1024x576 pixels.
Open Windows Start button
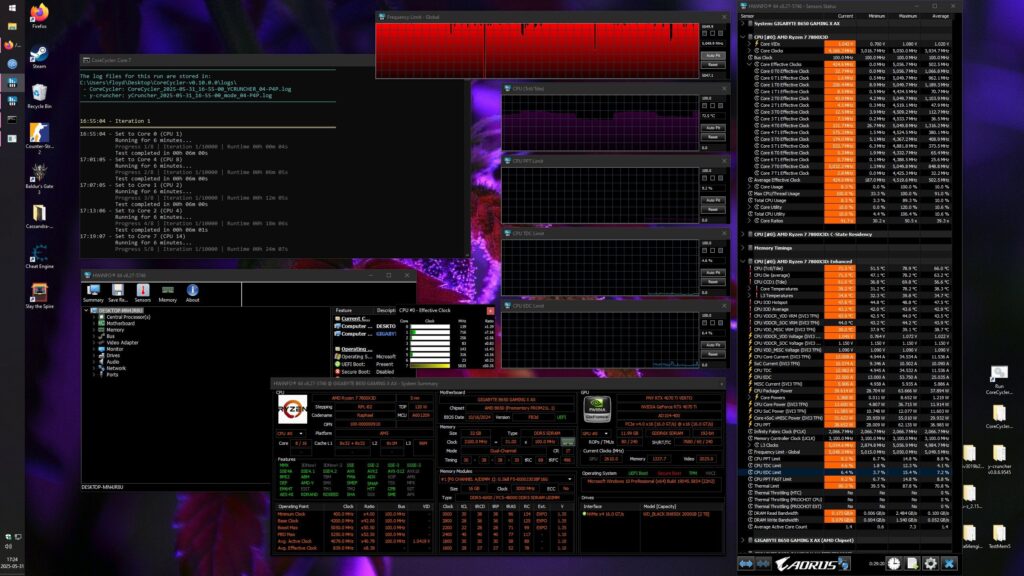[x=12, y=8]
